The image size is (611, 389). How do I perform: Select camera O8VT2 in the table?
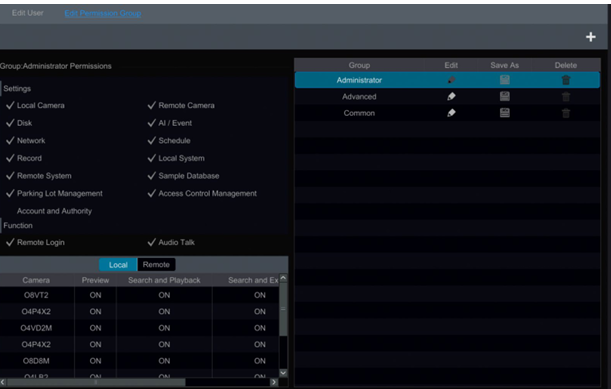click(36, 295)
